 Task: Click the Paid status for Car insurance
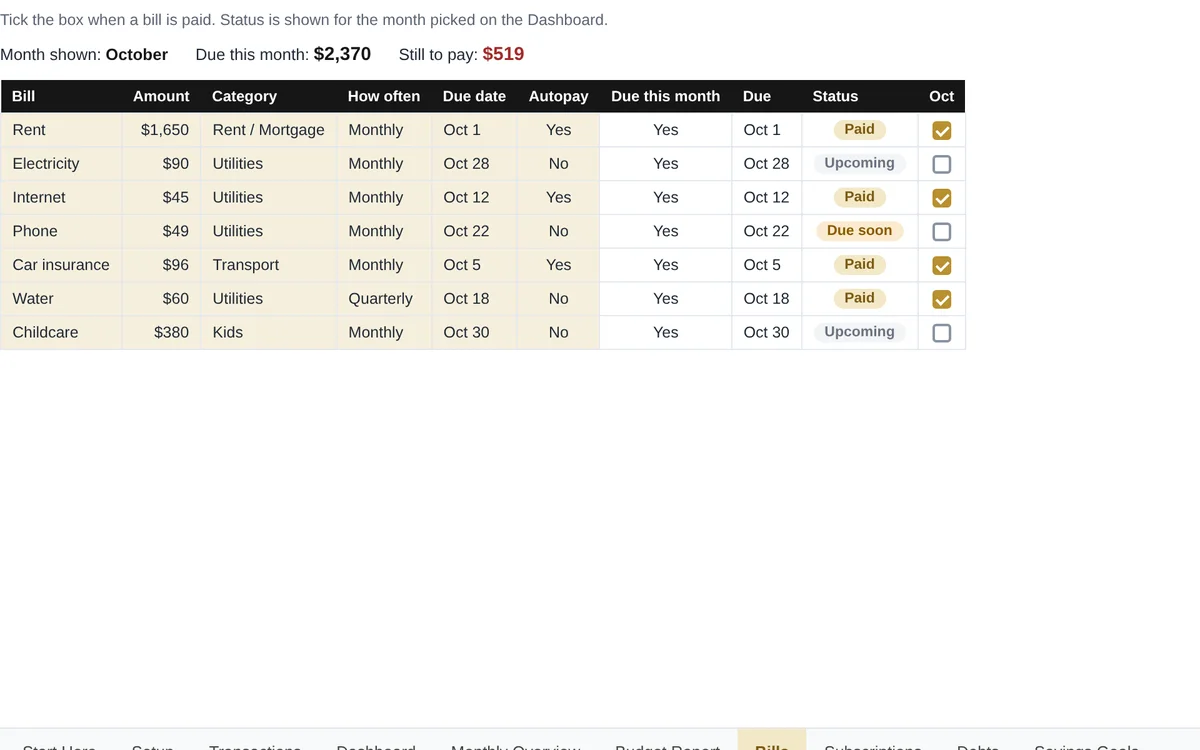click(859, 264)
